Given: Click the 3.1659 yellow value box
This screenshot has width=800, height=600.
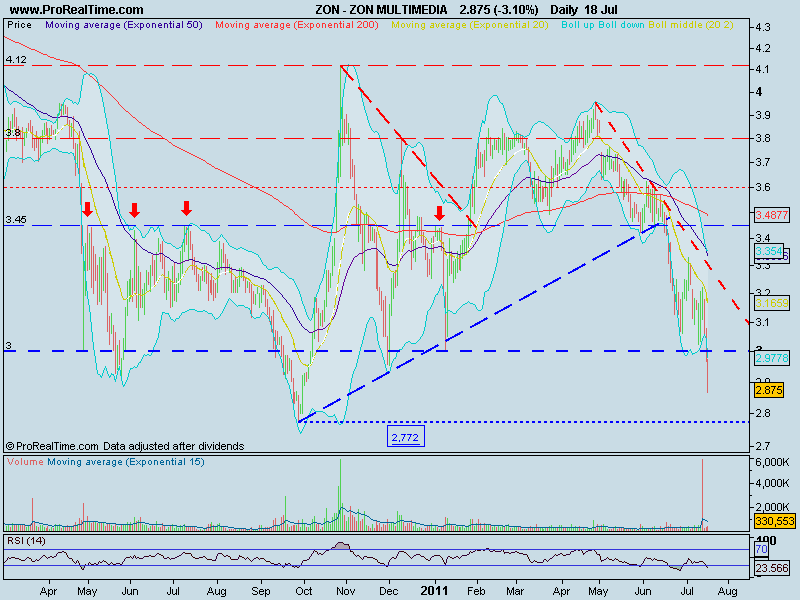Looking at the screenshot, I should tap(771, 303).
